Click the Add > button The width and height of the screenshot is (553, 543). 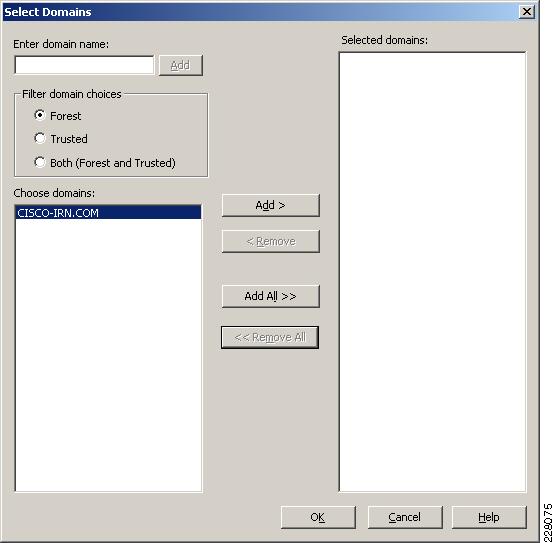pos(271,205)
